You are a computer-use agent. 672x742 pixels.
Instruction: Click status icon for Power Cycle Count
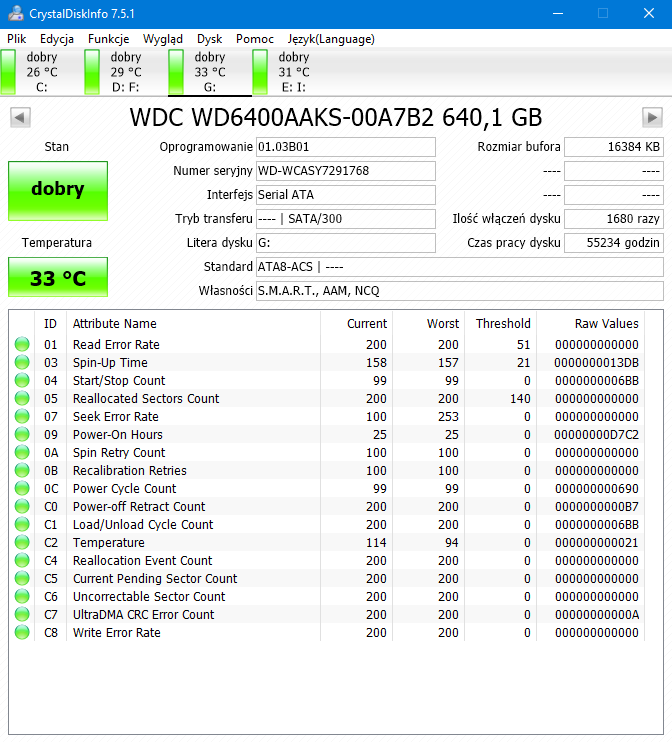point(22,488)
